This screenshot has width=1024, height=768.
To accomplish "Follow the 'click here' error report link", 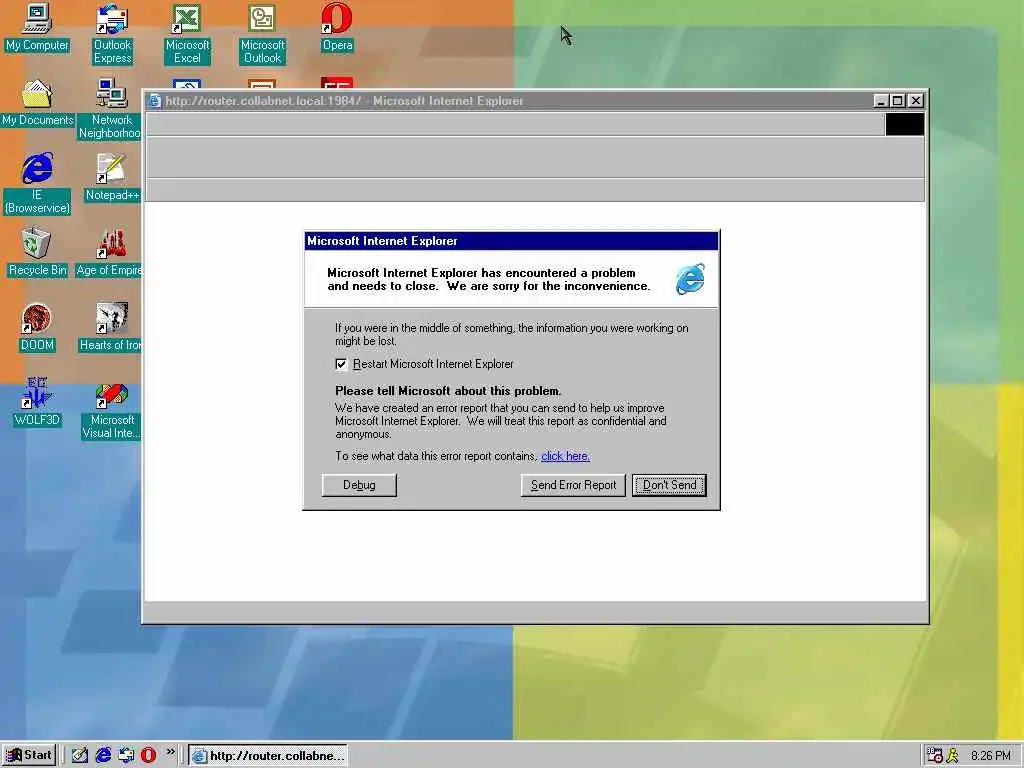I will (566, 456).
